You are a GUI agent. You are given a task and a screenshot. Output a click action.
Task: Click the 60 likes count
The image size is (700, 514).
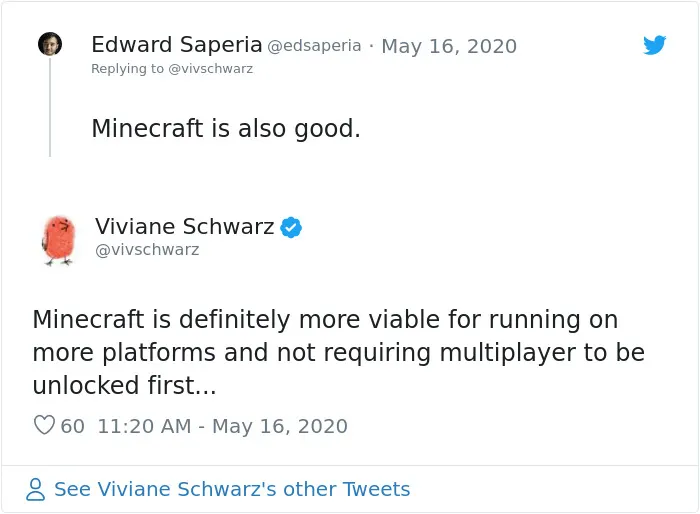pos(72,426)
